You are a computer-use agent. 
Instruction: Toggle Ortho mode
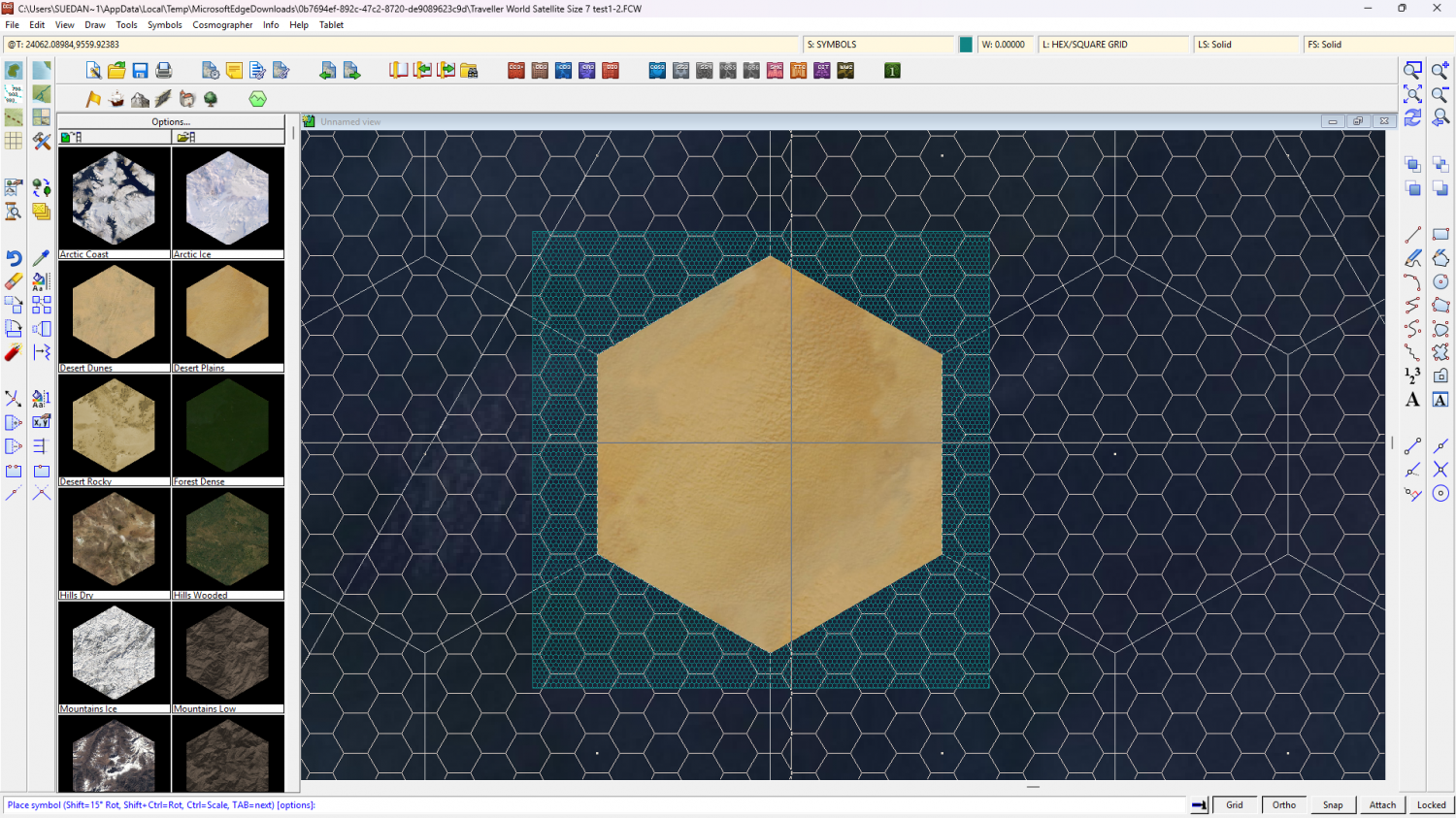coord(1283,804)
